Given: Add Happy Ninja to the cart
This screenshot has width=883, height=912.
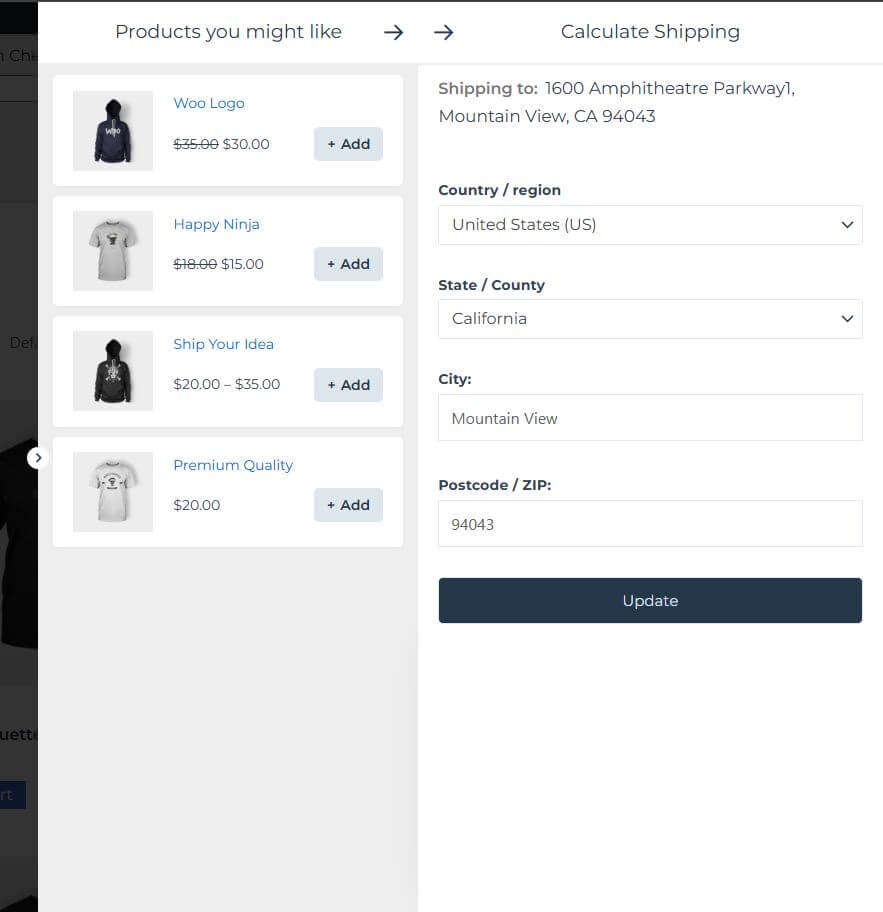Looking at the screenshot, I should 348,264.
